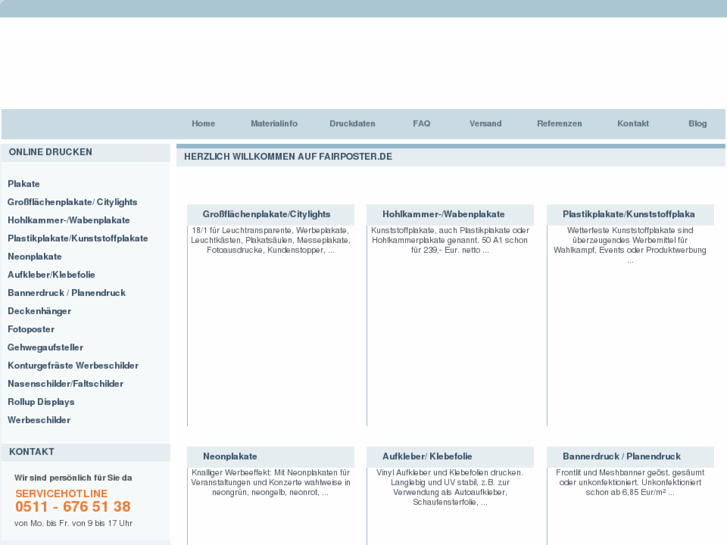This screenshot has width=727, height=545.
Task: Click the service hotline phone number
Action: 73,507
